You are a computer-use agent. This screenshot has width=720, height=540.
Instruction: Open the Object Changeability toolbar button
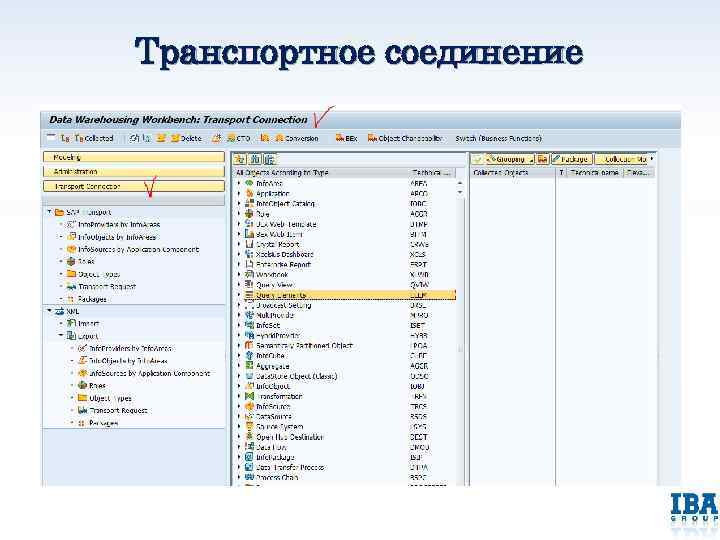[405, 138]
